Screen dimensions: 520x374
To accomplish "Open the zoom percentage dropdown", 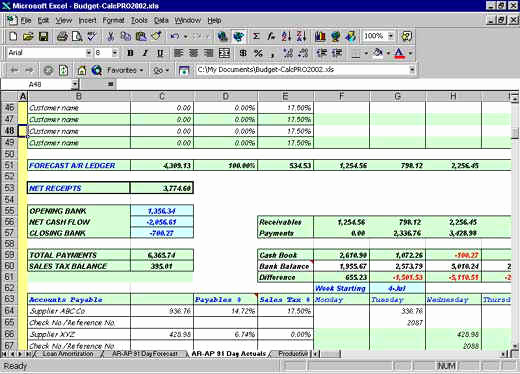I will tap(391, 36).
